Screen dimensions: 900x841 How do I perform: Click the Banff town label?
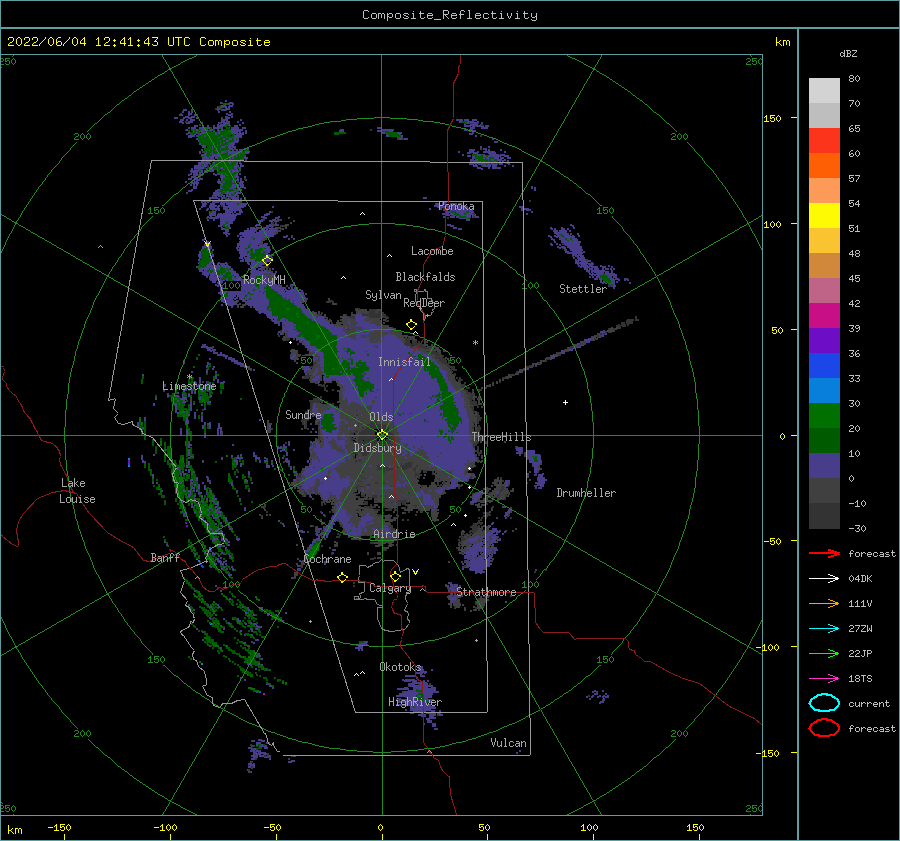pos(165,557)
